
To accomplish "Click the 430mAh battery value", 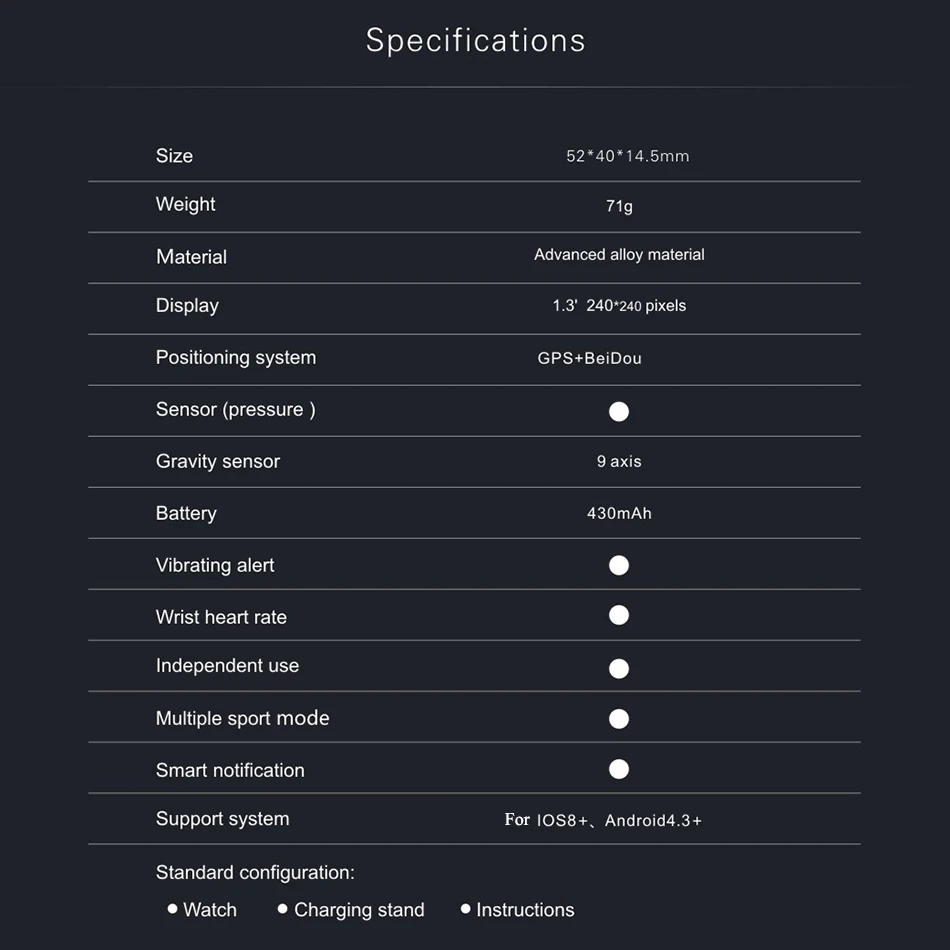I will (x=619, y=513).
